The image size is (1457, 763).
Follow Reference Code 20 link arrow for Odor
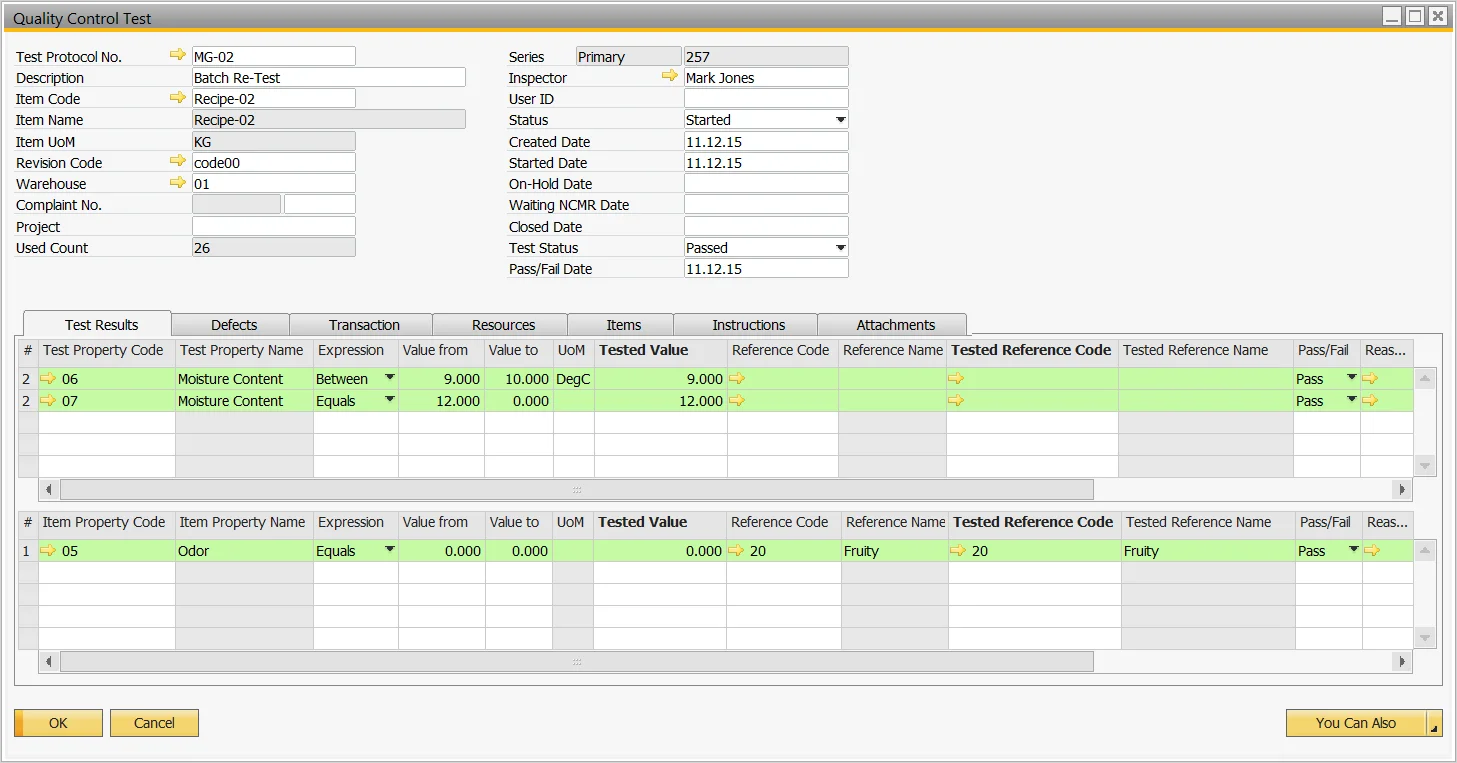coord(738,551)
